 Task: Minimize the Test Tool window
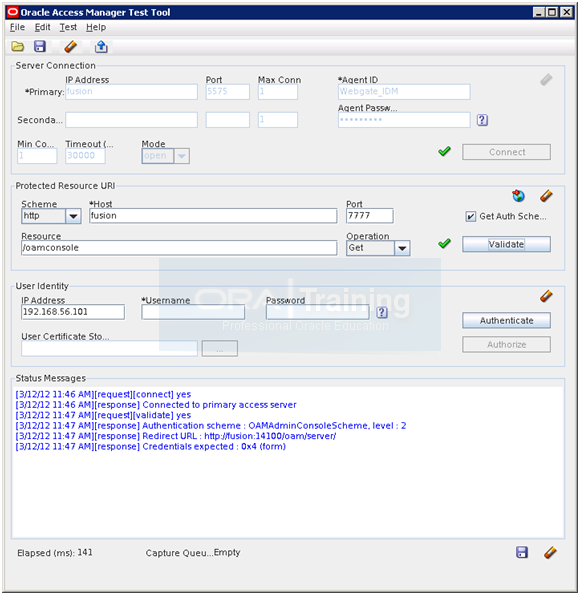click(538, 13)
